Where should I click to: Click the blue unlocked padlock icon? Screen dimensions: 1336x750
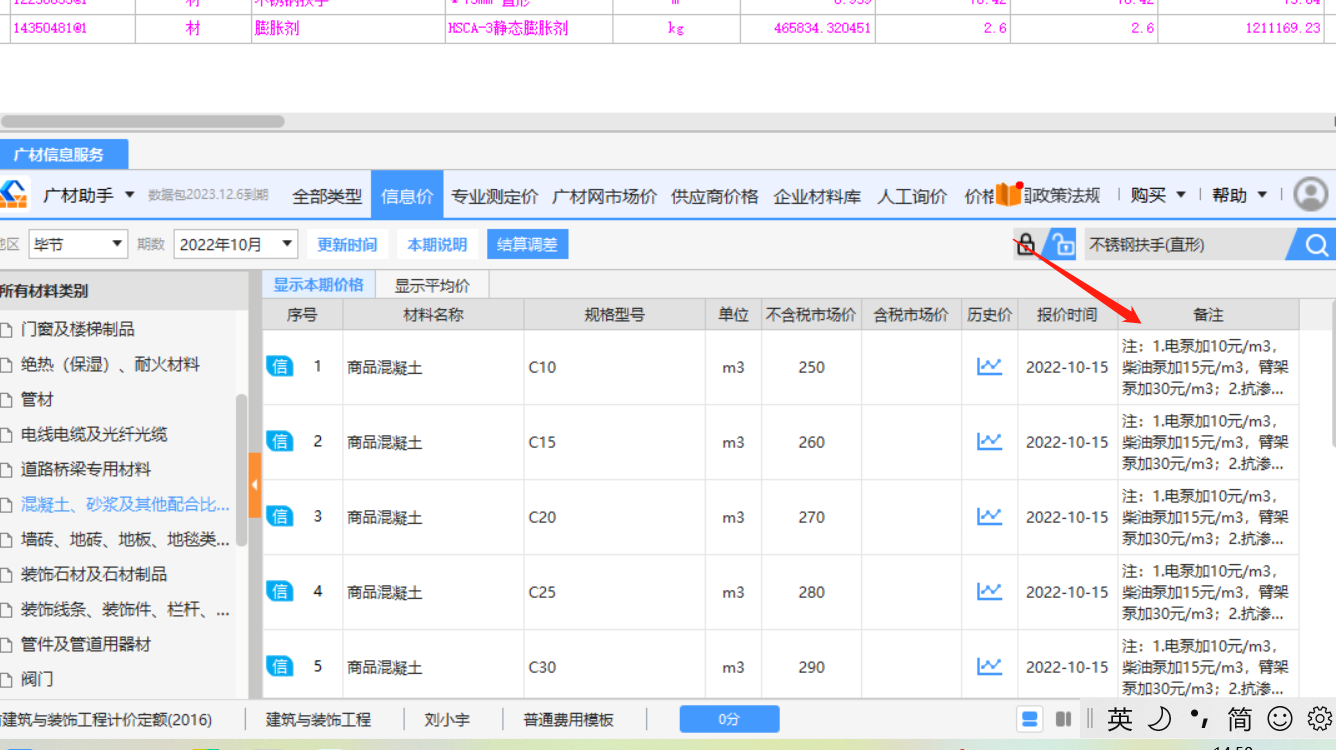pos(1062,244)
